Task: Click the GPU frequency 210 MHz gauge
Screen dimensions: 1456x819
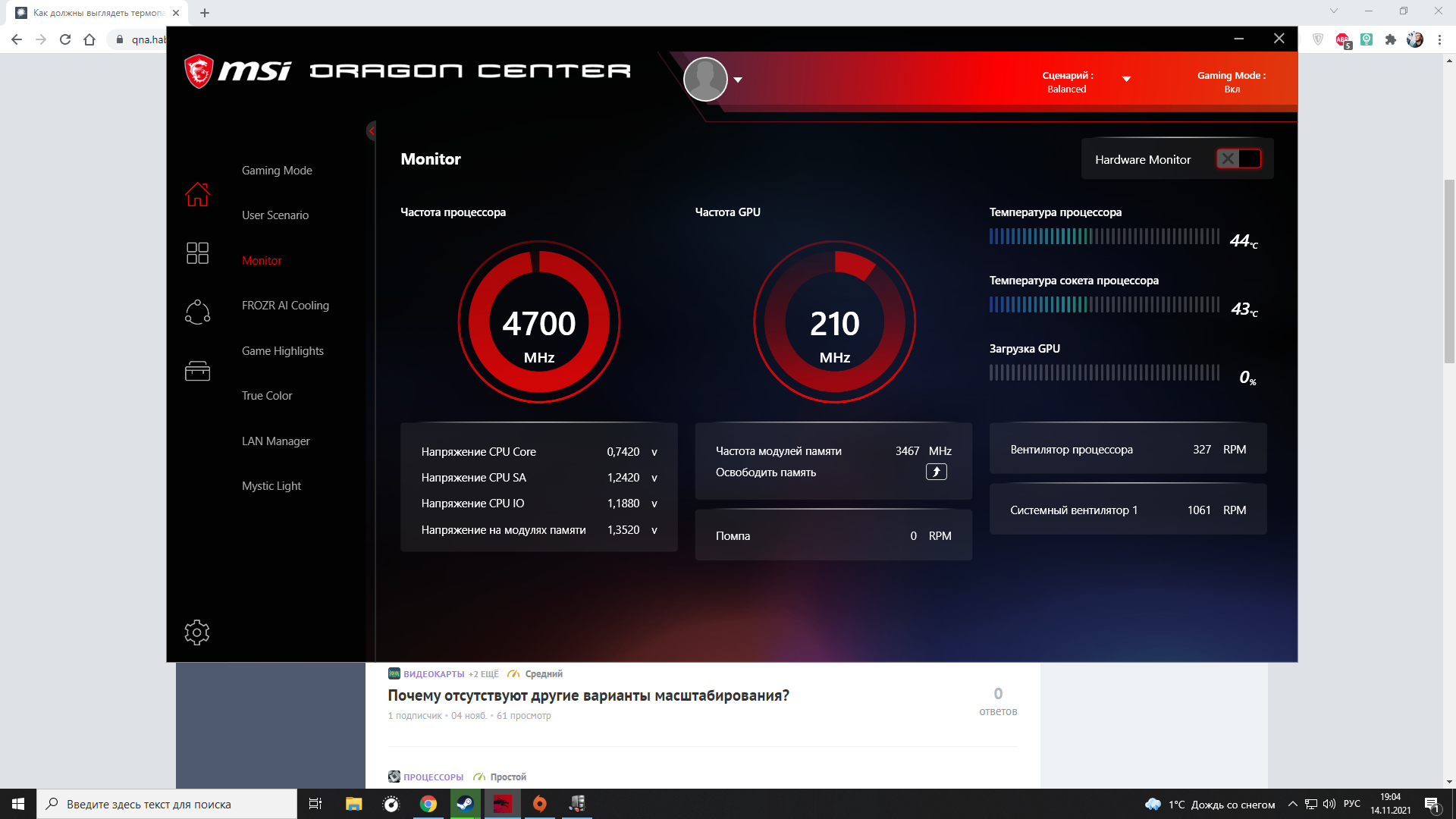Action: click(834, 322)
